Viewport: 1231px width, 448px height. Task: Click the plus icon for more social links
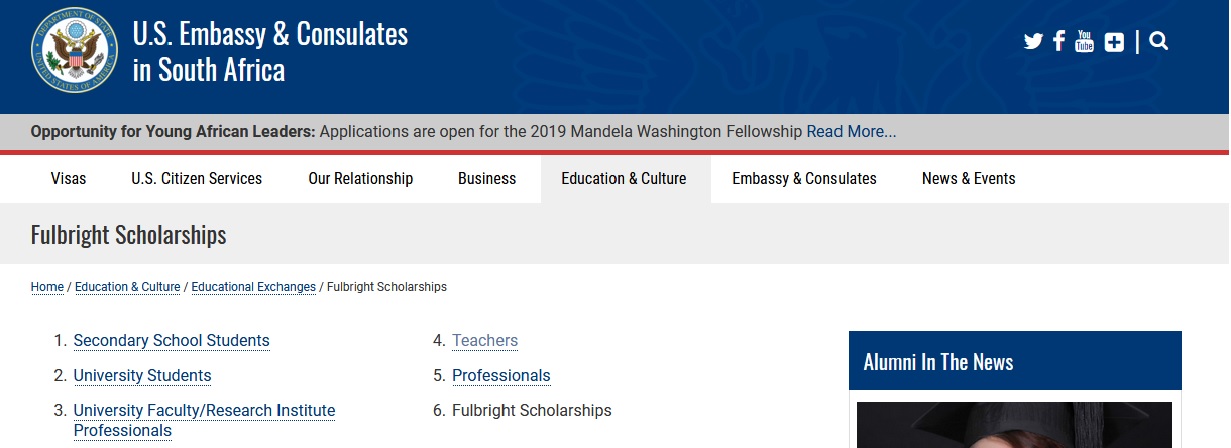(x=1114, y=42)
